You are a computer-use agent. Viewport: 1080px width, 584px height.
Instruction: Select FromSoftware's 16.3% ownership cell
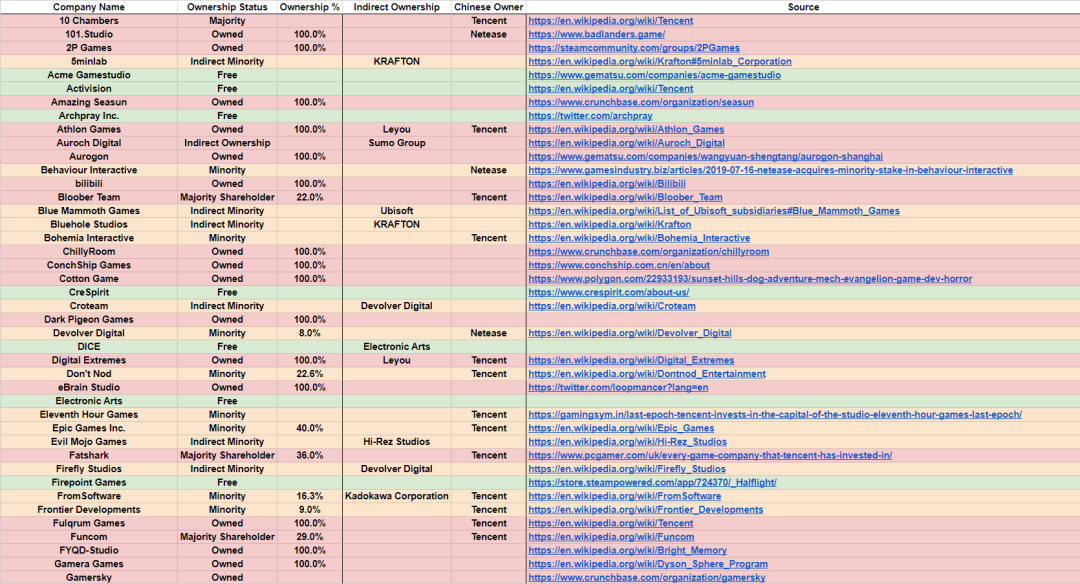tap(309, 497)
